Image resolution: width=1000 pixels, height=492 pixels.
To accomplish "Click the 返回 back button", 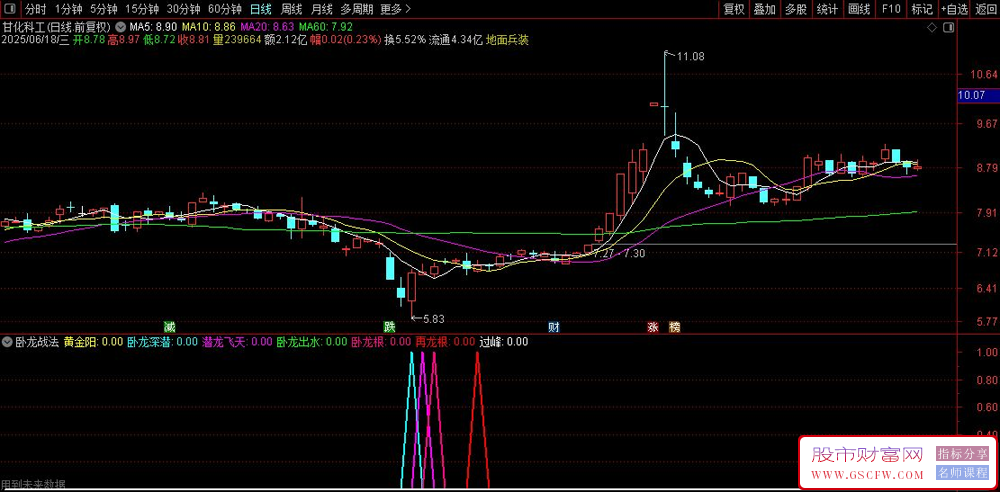I will pyautogui.click(x=985, y=9).
